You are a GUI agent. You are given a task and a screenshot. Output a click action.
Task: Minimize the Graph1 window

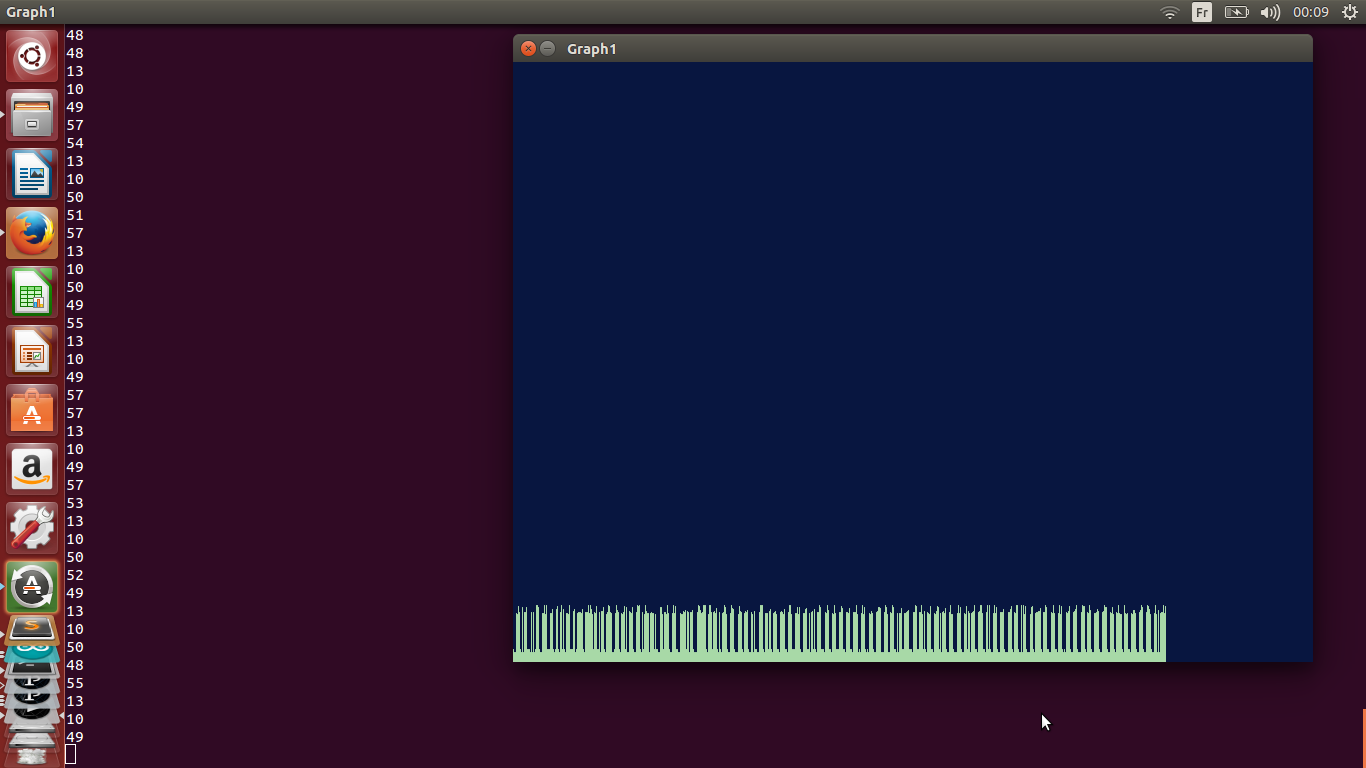tap(547, 49)
